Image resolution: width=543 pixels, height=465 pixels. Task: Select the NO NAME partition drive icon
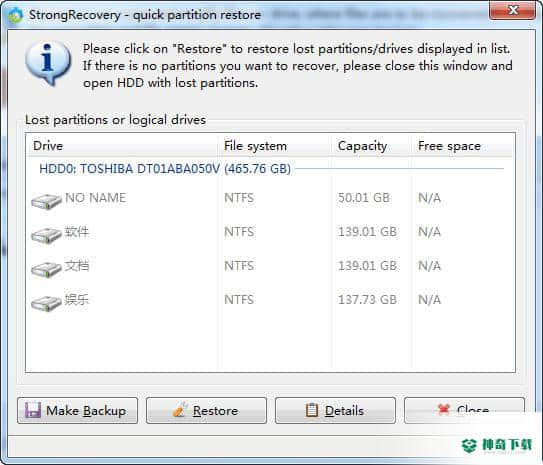(46, 202)
